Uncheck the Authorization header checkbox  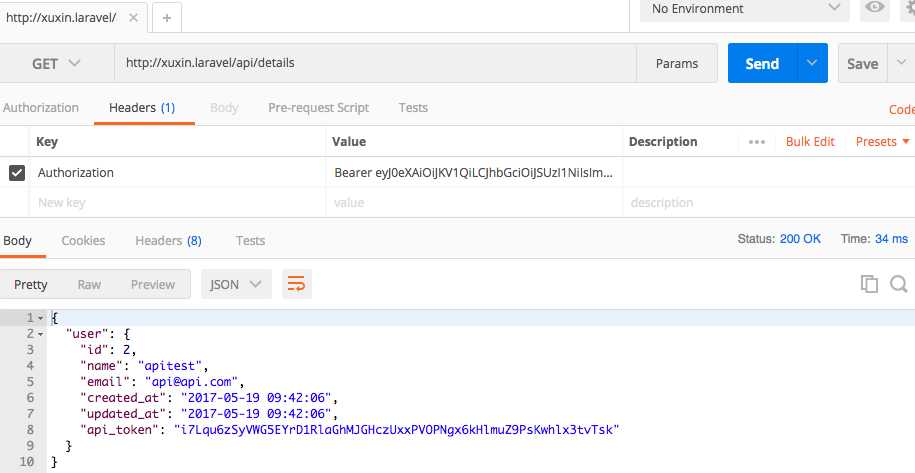pos(17,173)
